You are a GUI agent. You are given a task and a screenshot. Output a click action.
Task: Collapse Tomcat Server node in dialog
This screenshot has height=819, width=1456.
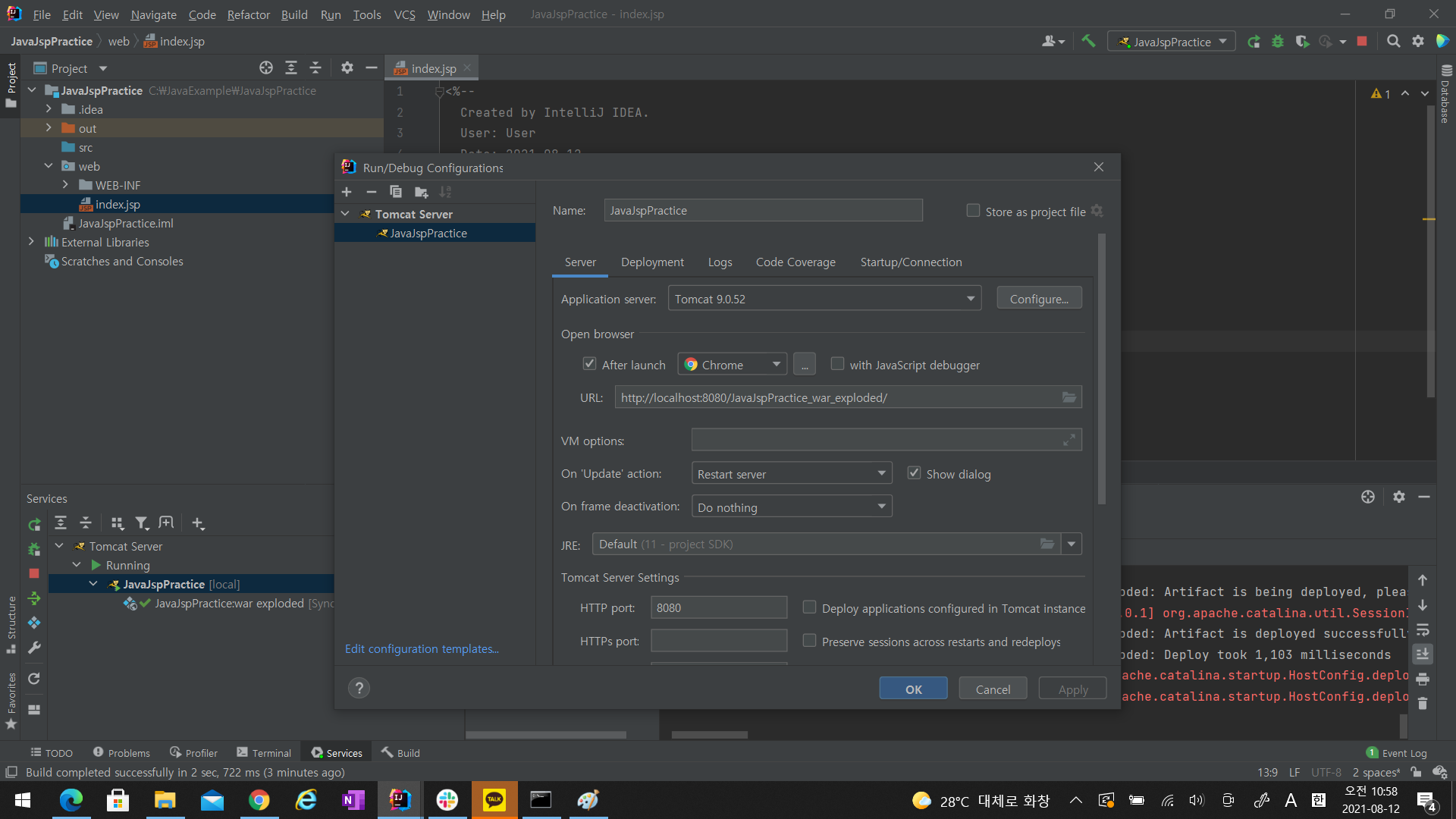click(x=346, y=214)
